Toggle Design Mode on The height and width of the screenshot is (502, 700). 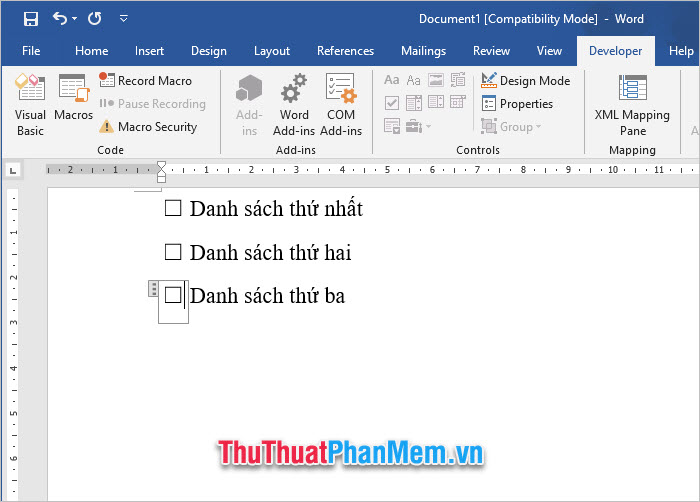526,81
